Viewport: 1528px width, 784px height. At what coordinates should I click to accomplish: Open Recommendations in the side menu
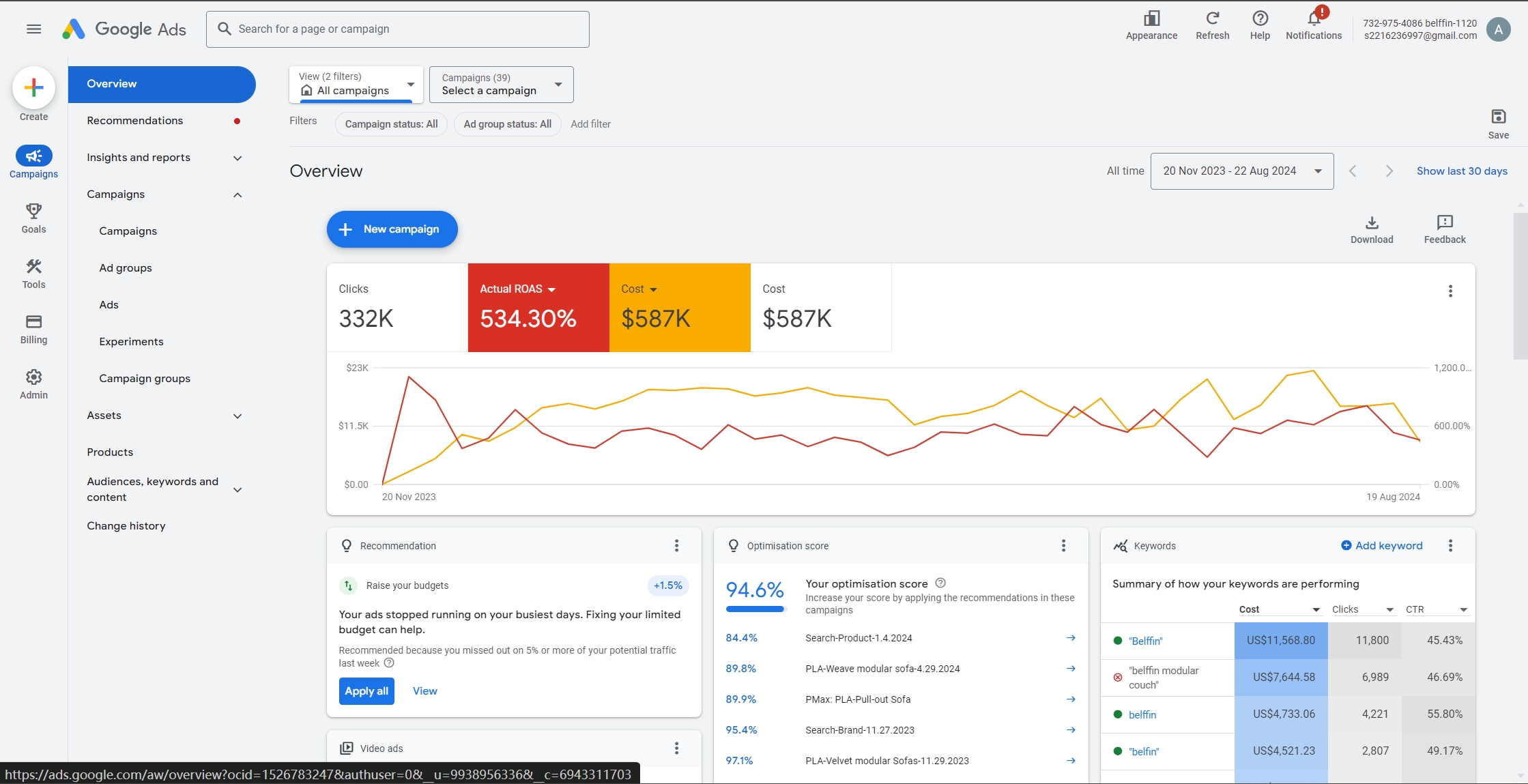(x=135, y=121)
